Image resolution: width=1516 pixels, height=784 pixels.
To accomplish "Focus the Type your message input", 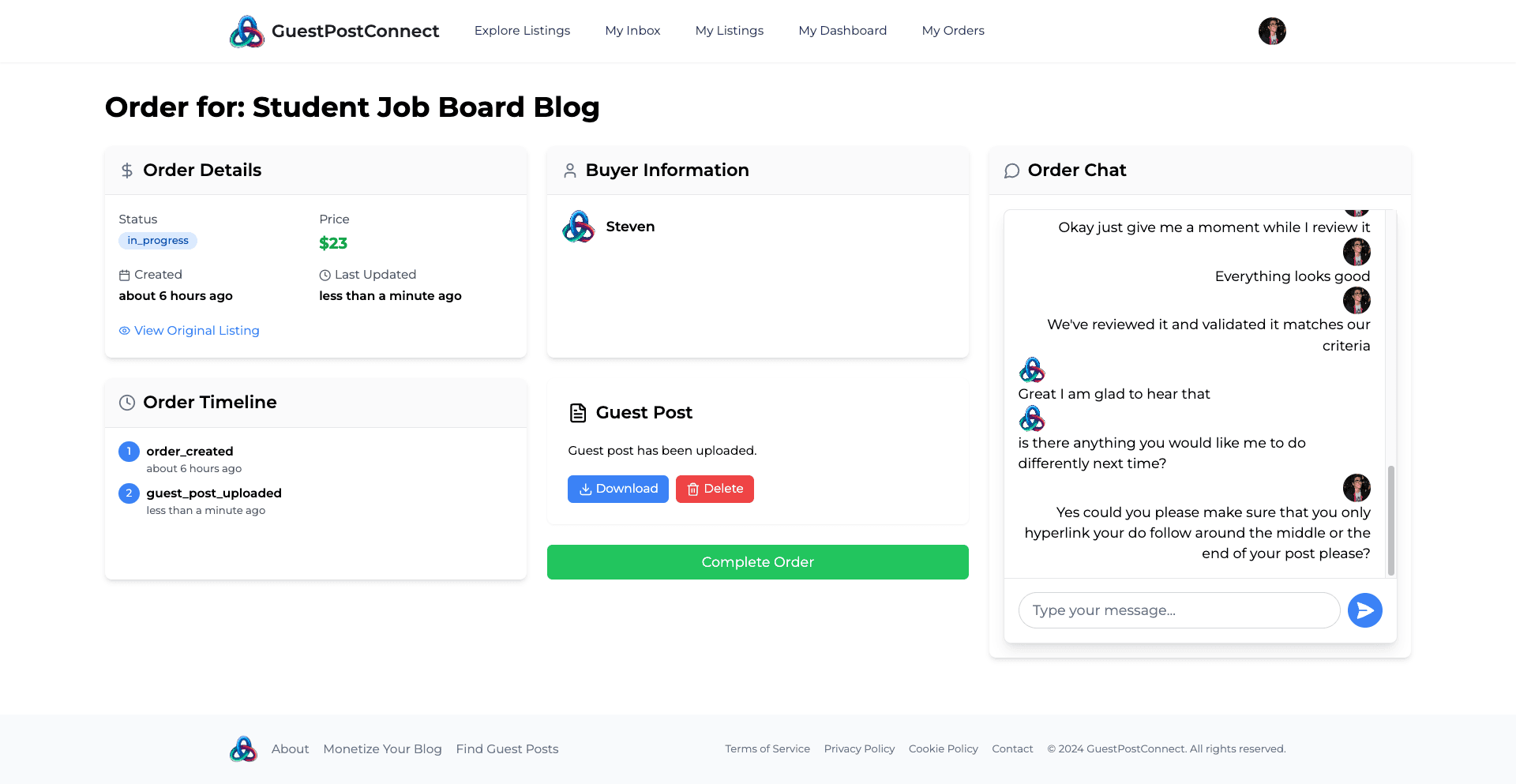I will (x=1179, y=610).
